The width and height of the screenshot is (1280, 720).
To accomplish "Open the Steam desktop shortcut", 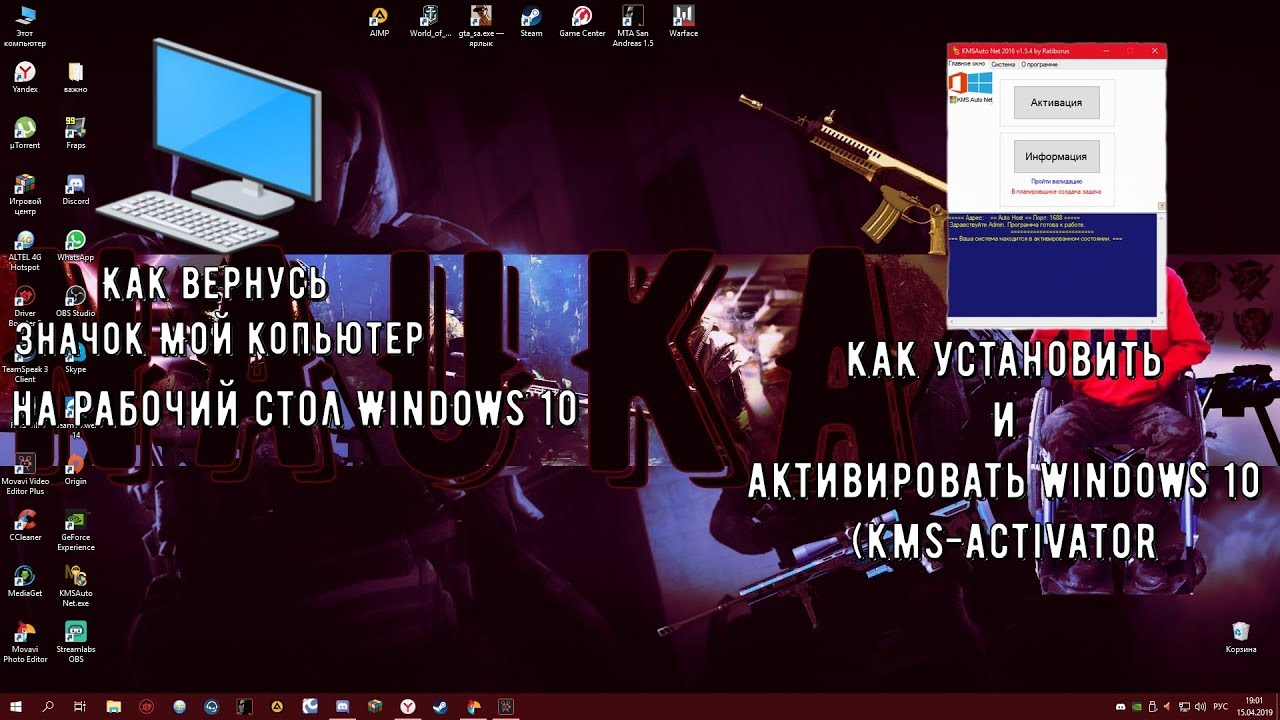I will [531, 21].
